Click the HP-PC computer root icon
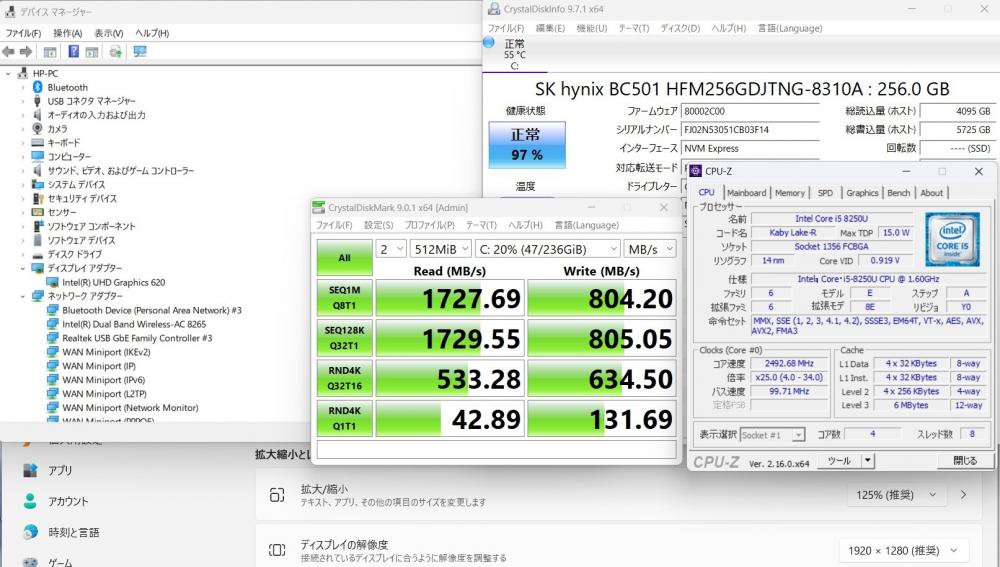The width and height of the screenshot is (1000, 567). (x=23, y=73)
